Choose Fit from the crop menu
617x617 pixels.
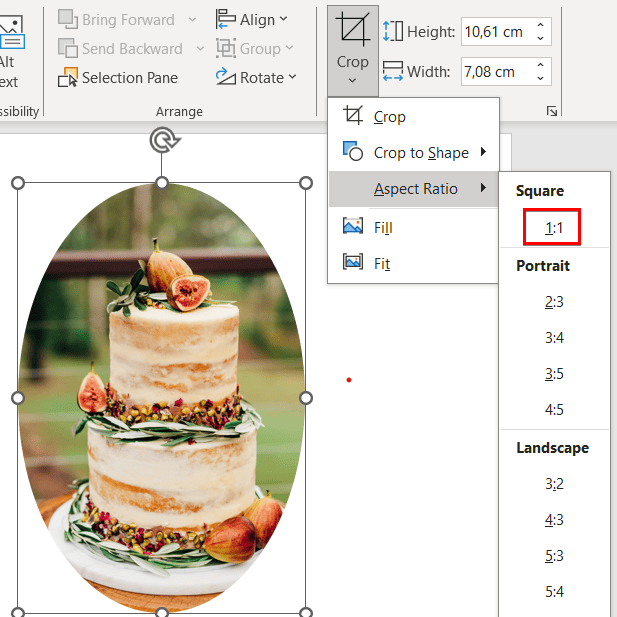[x=382, y=263]
